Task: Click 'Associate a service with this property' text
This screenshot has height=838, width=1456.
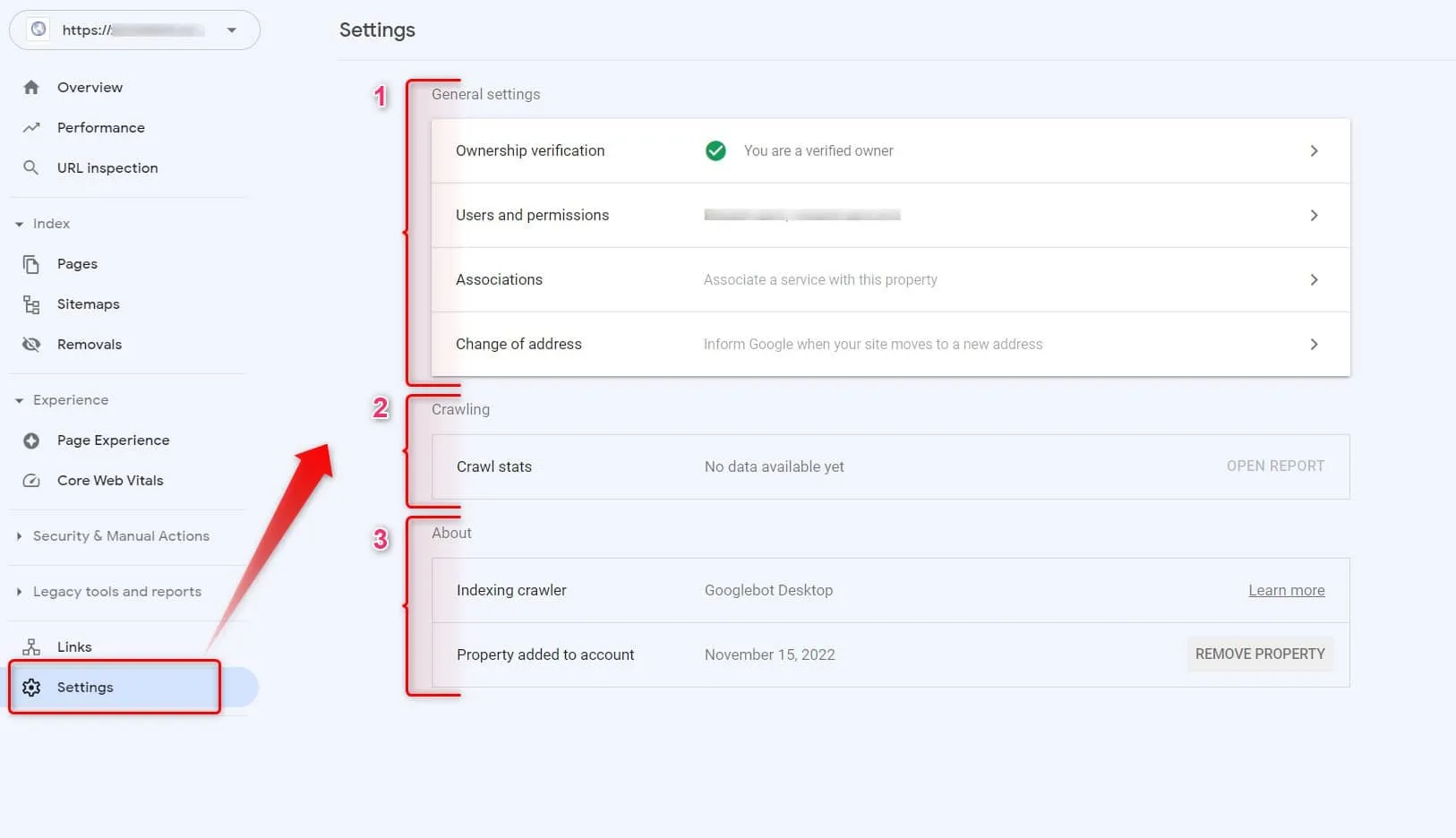Action: pyautogui.click(x=820, y=279)
